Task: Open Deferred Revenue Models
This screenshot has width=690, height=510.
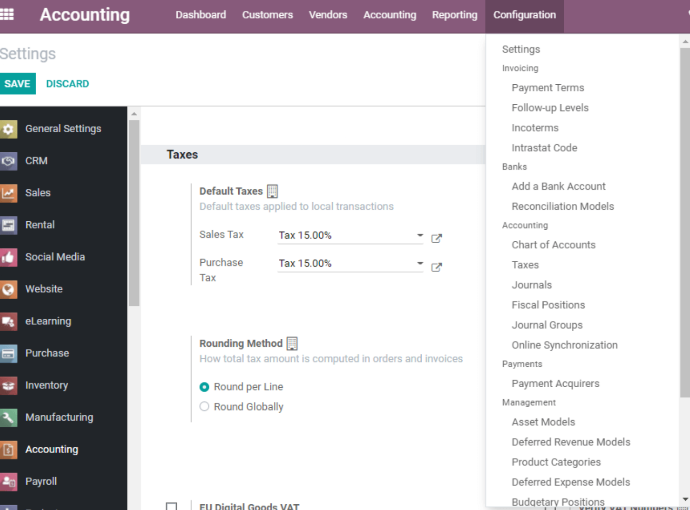Action: pos(571,442)
